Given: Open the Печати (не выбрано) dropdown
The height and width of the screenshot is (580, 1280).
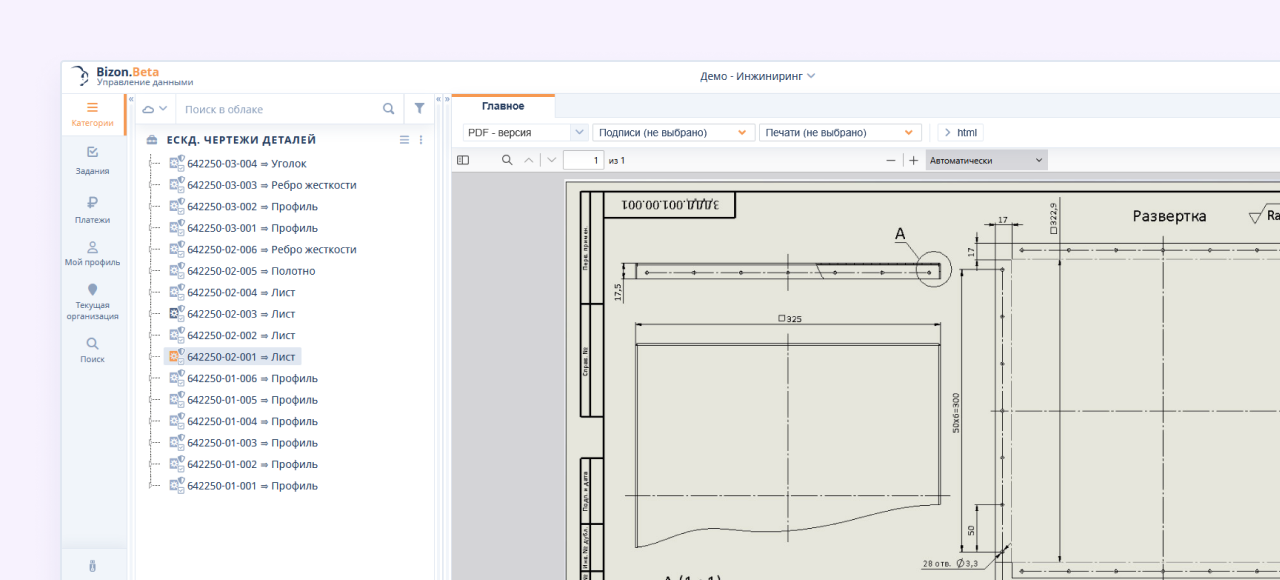Looking at the screenshot, I should click(840, 132).
